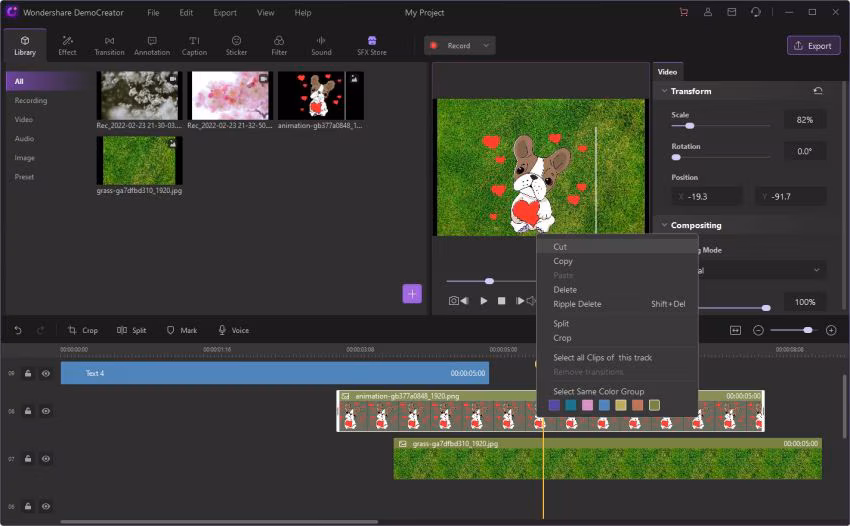850x526 pixels.
Task: Toggle lock on track 09
Action: pyautogui.click(x=28, y=373)
